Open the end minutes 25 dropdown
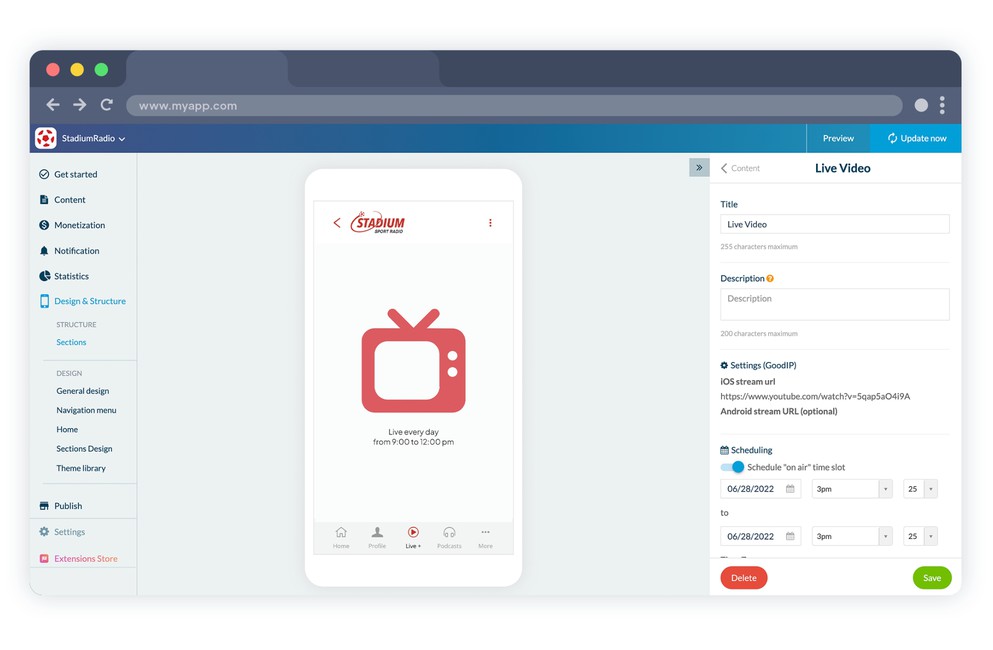 [x=930, y=536]
